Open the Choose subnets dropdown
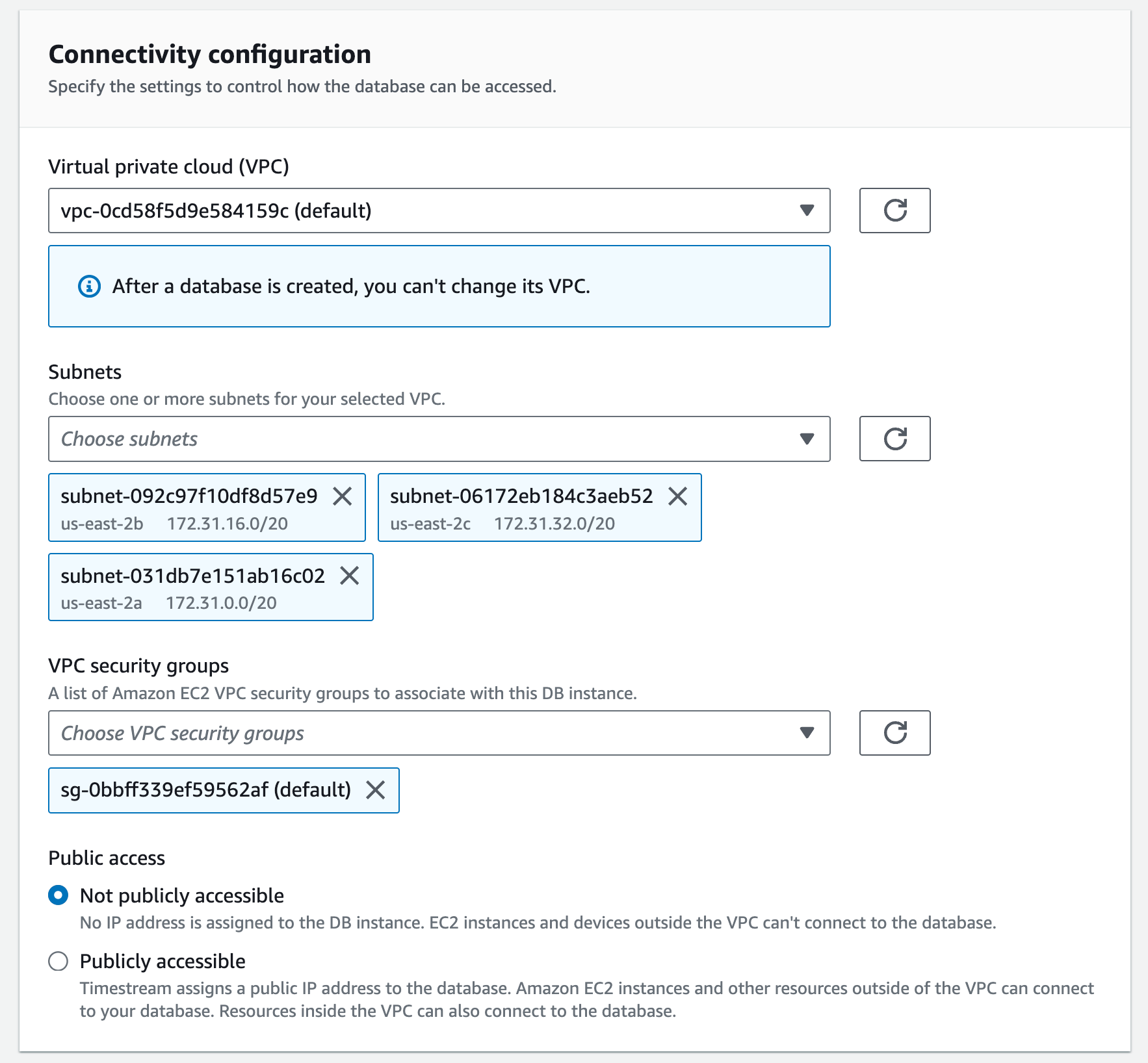The width and height of the screenshot is (1148, 1063). tap(439, 439)
